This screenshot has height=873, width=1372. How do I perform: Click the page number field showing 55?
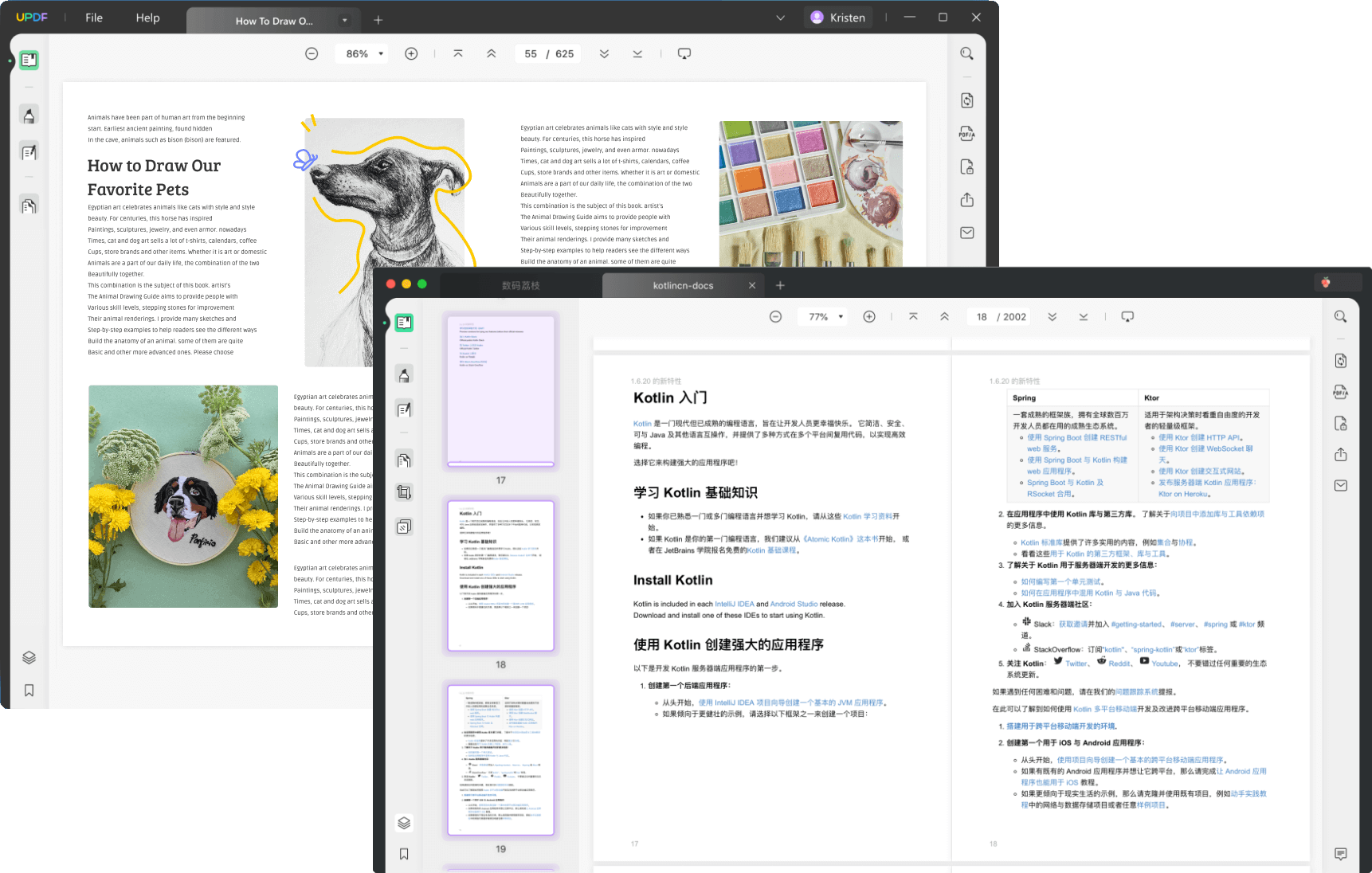pyautogui.click(x=531, y=54)
